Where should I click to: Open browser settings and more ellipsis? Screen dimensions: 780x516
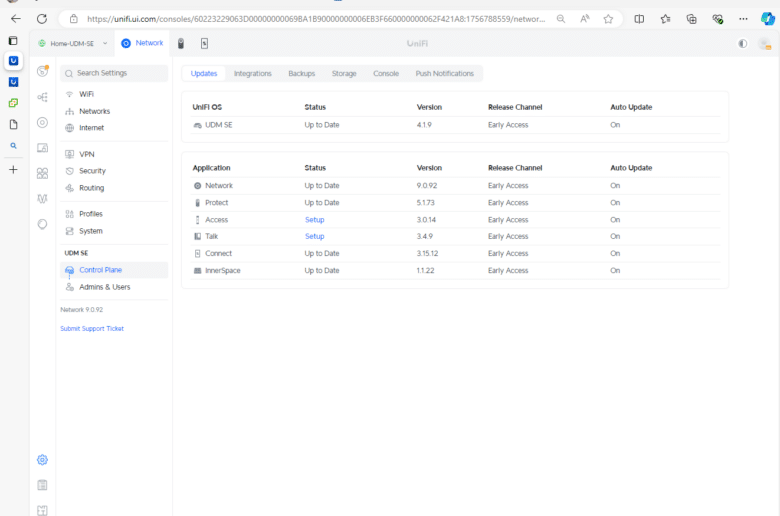(743, 19)
